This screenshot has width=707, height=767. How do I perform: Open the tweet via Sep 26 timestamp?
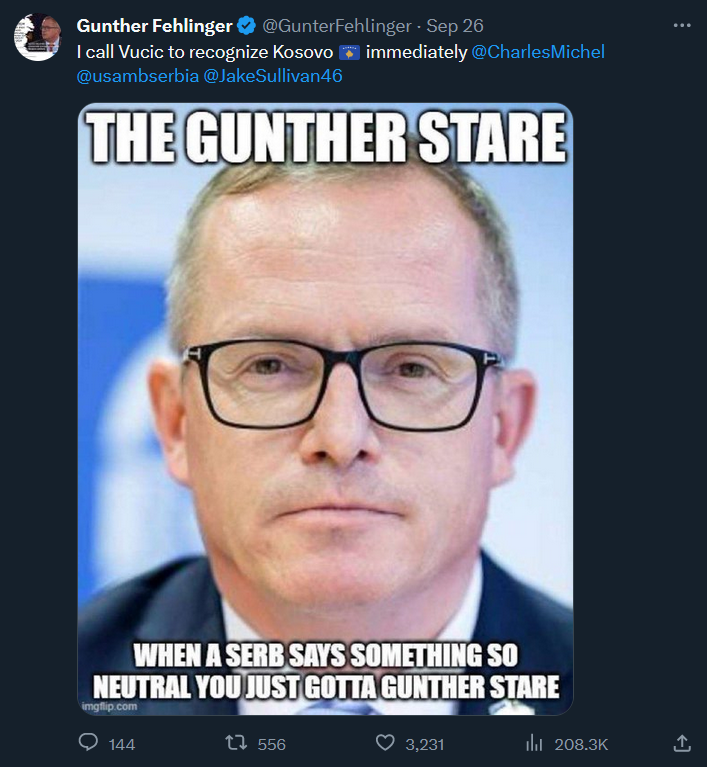[x=455, y=26]
